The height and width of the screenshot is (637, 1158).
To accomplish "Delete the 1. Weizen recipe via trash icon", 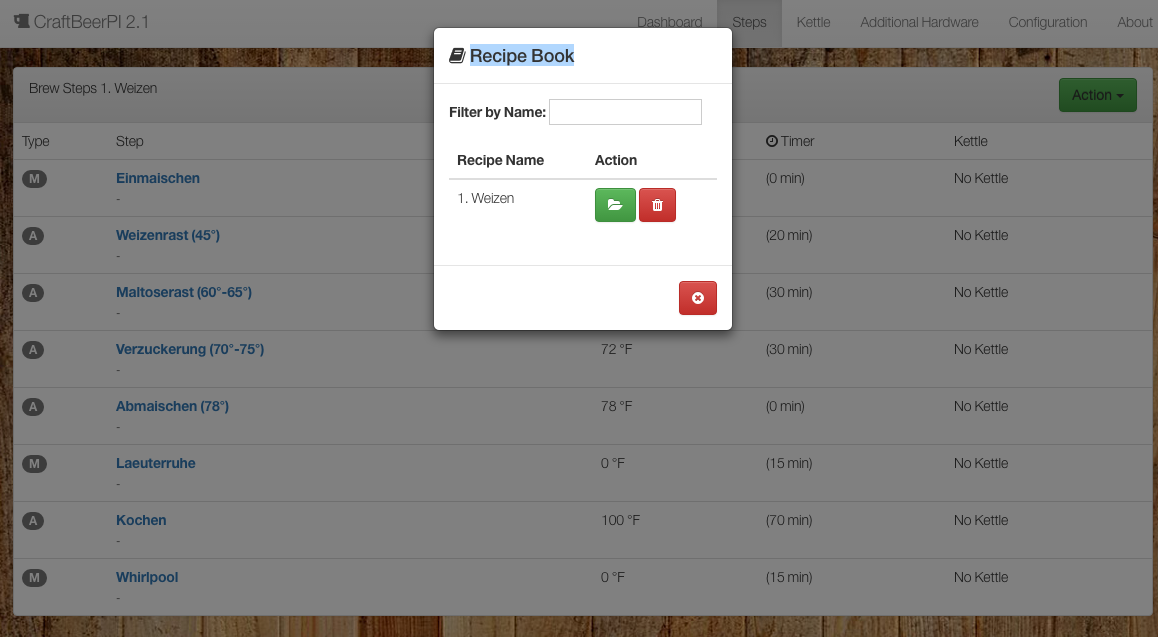I will (657, 205).
